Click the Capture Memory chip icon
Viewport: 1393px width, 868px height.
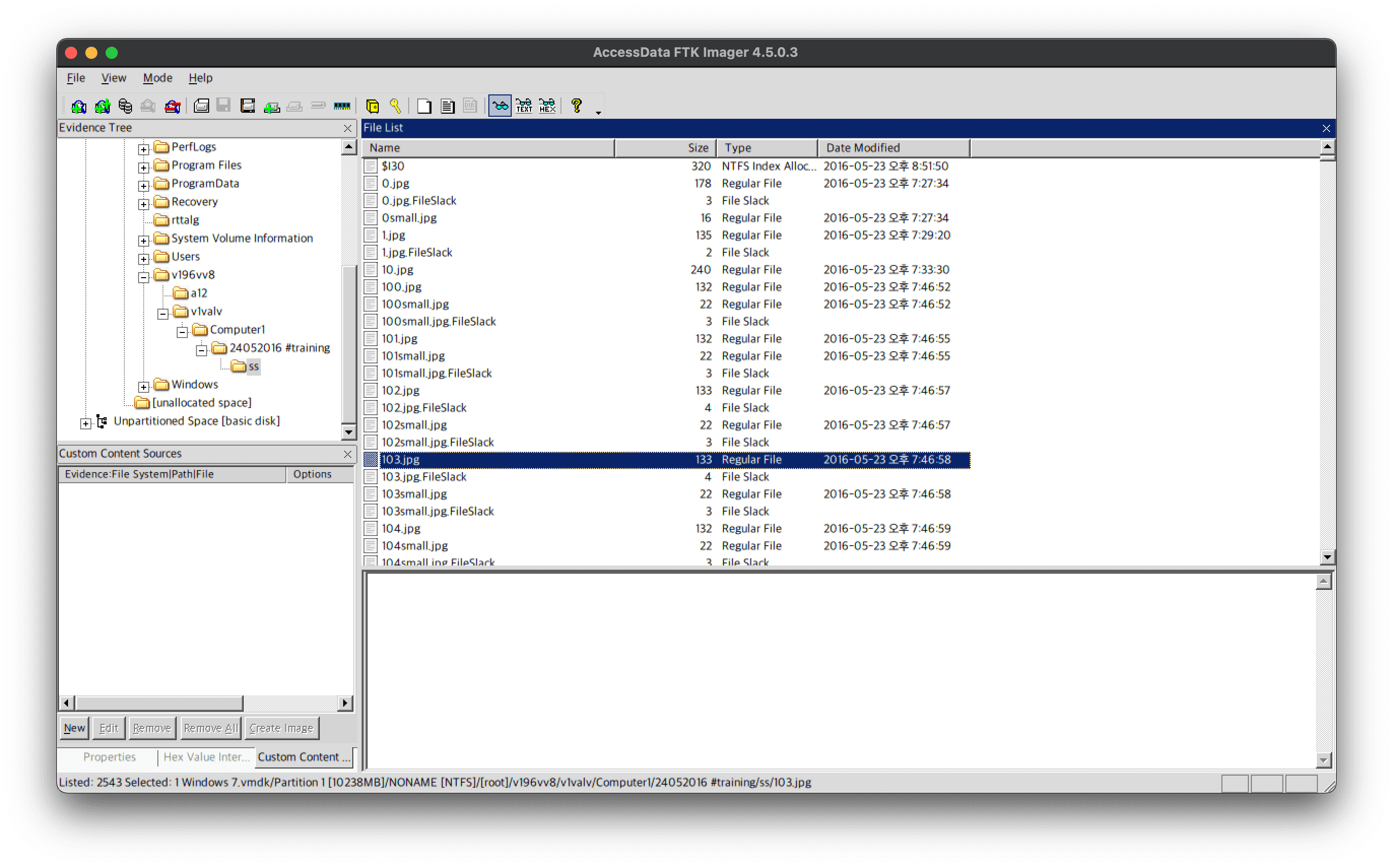click(342, 106)
